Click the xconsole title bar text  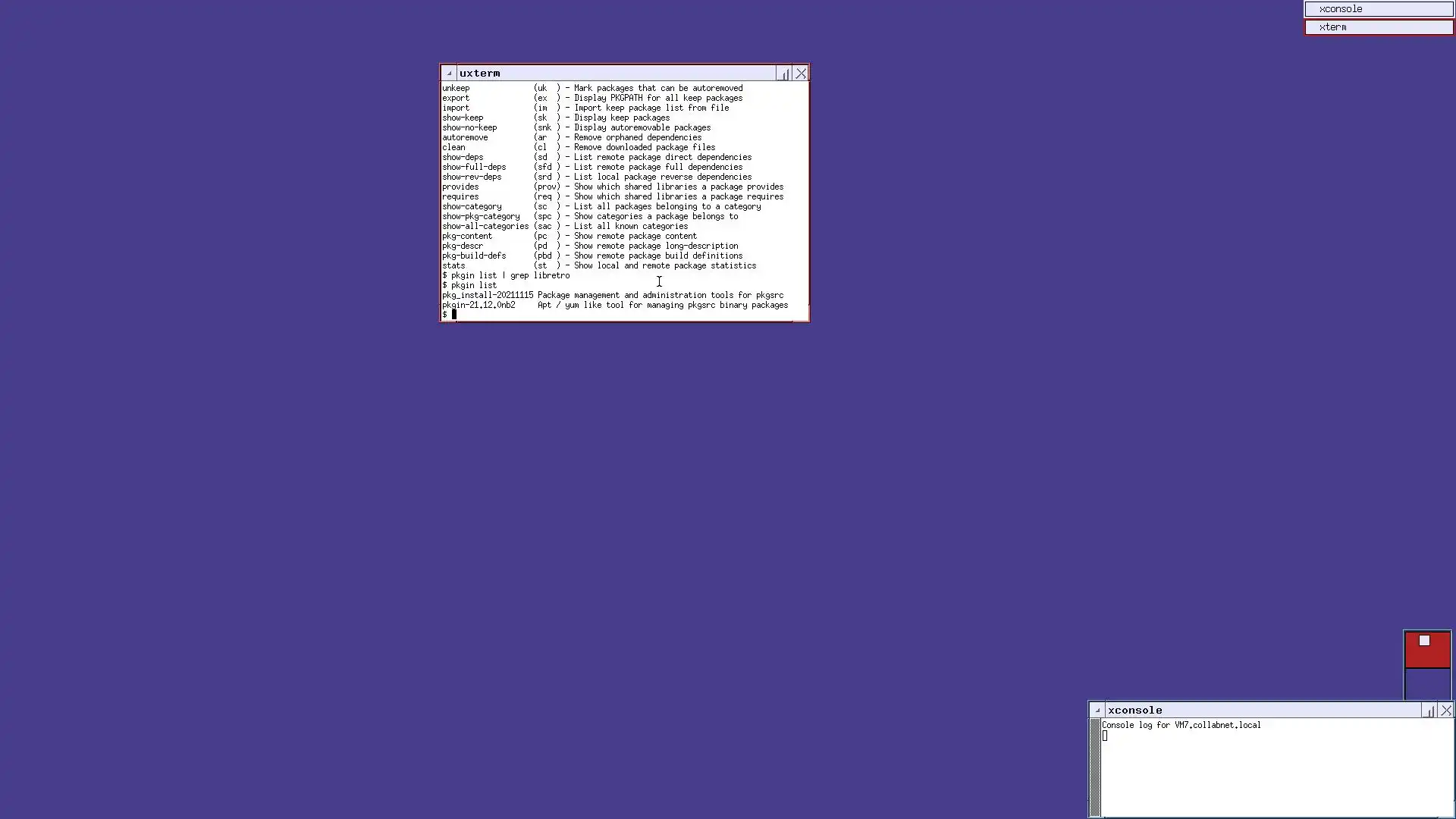click(1134, 711)
